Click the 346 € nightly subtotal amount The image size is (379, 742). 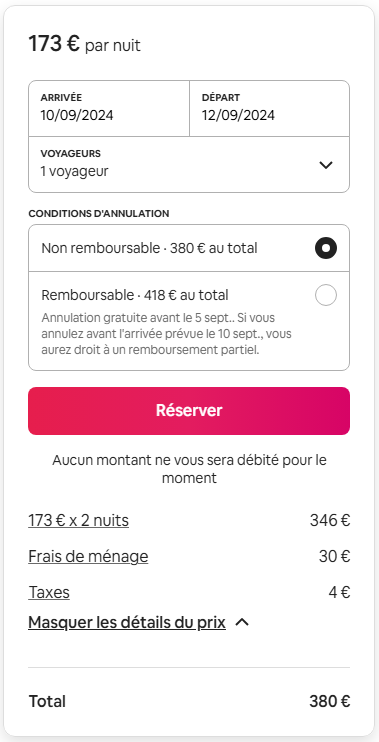coord(330,521)
